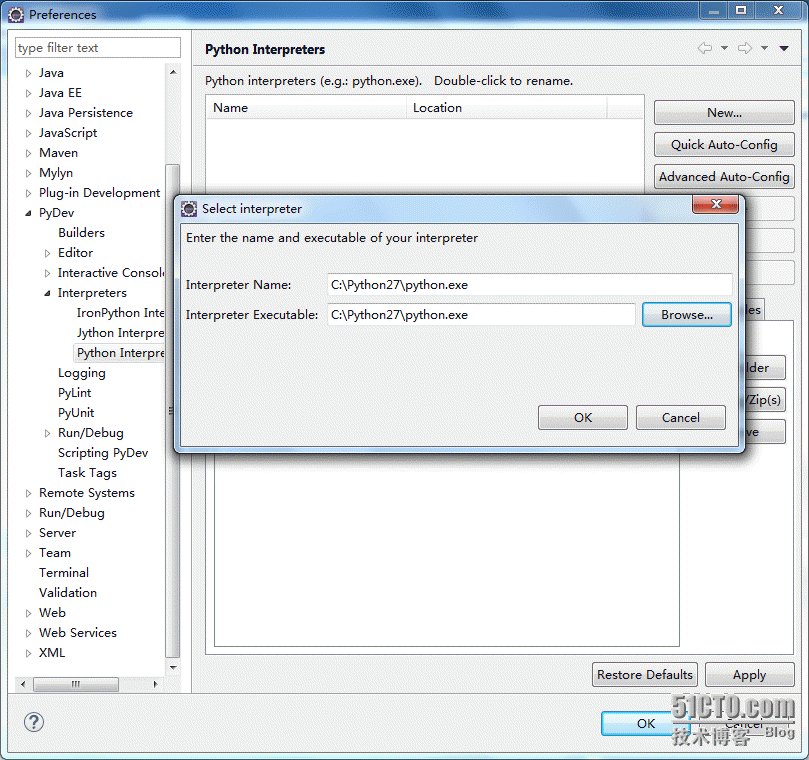This screenshot has width=809, height=760.
Task: Click OK in Preferences window
Action: tap(645, 723)
